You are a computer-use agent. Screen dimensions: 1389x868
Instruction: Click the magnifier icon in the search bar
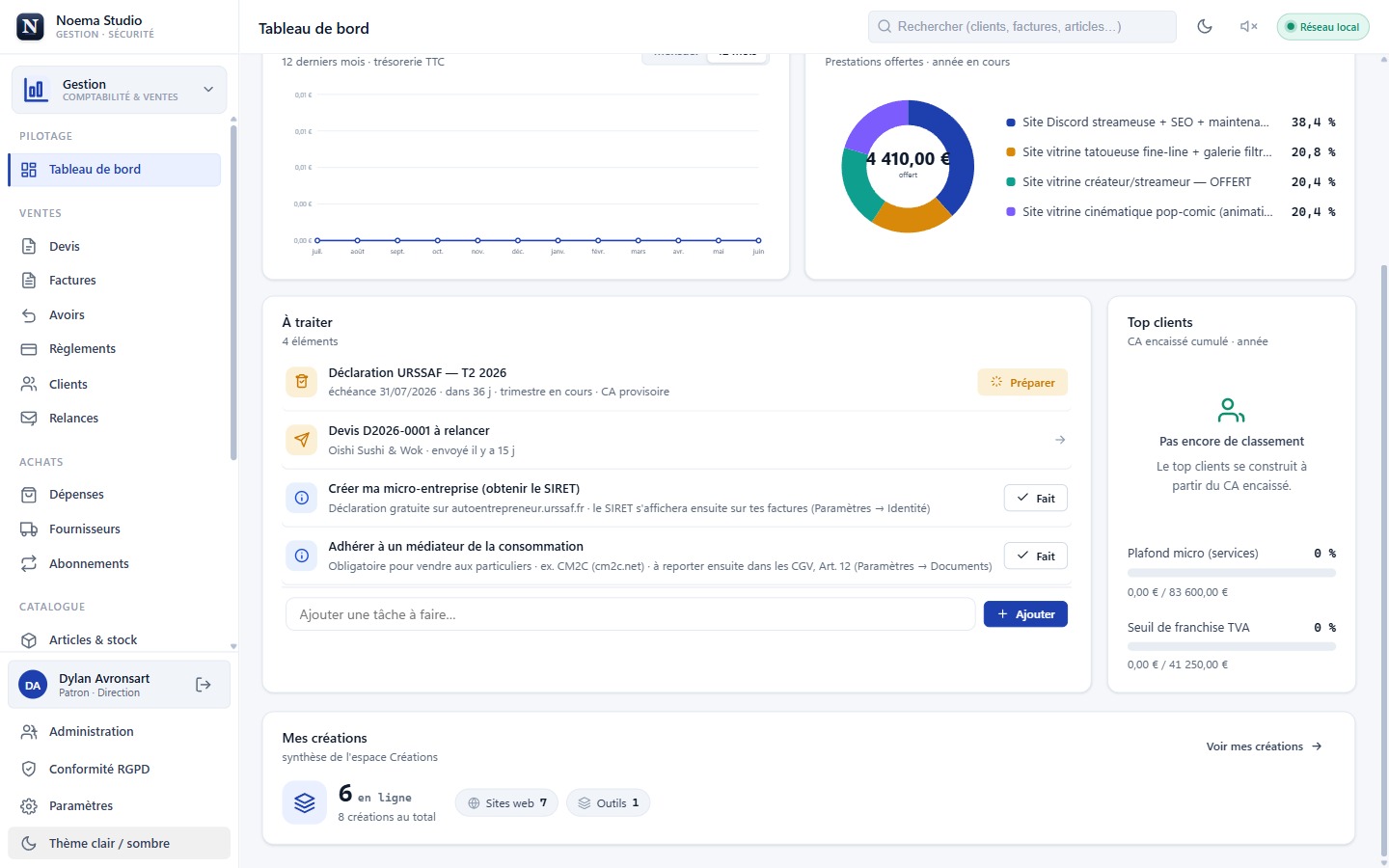(885, 27)
